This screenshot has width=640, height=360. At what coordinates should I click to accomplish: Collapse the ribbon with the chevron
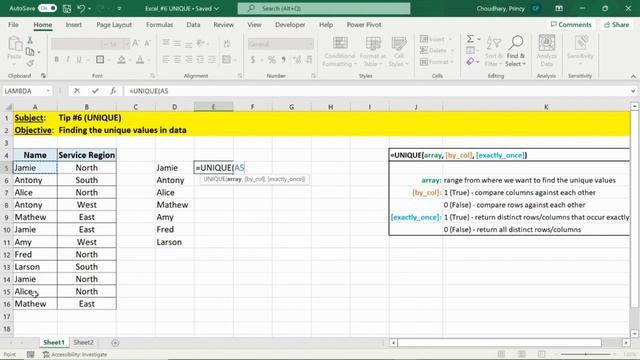pos(633,76)
